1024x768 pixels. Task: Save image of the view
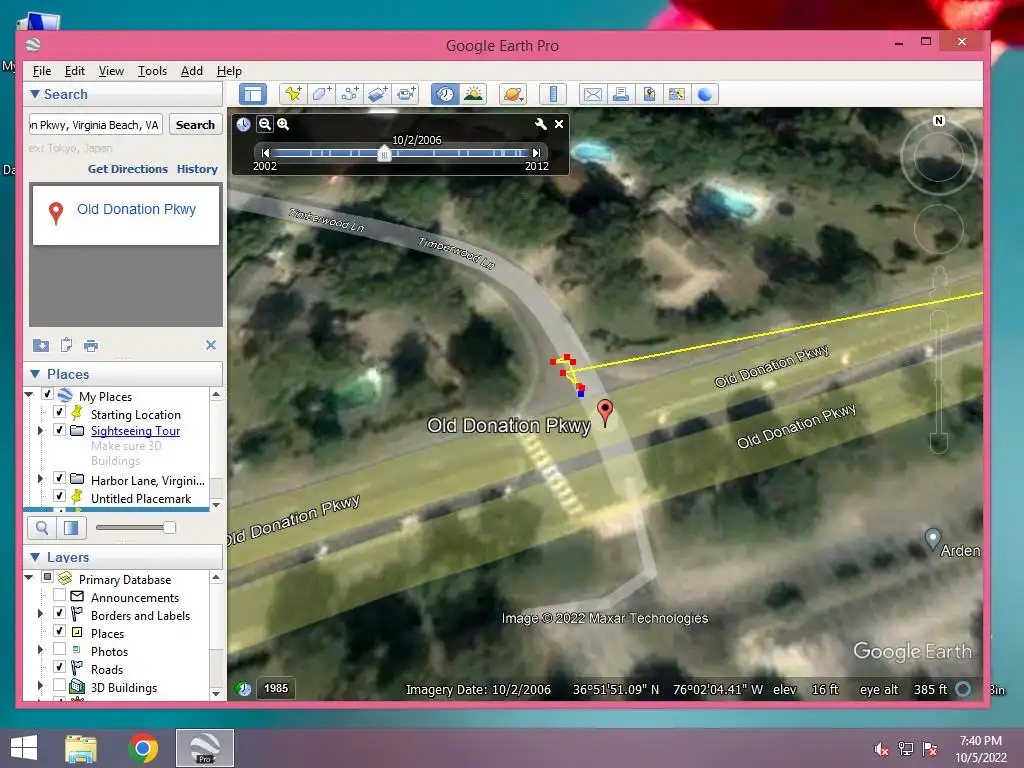tap(648, 94)
